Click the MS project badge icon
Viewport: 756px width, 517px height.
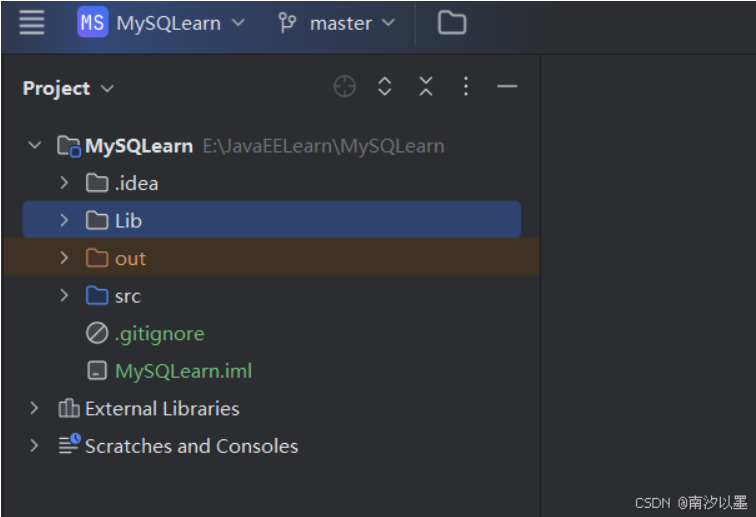click(x=92, y=23)
